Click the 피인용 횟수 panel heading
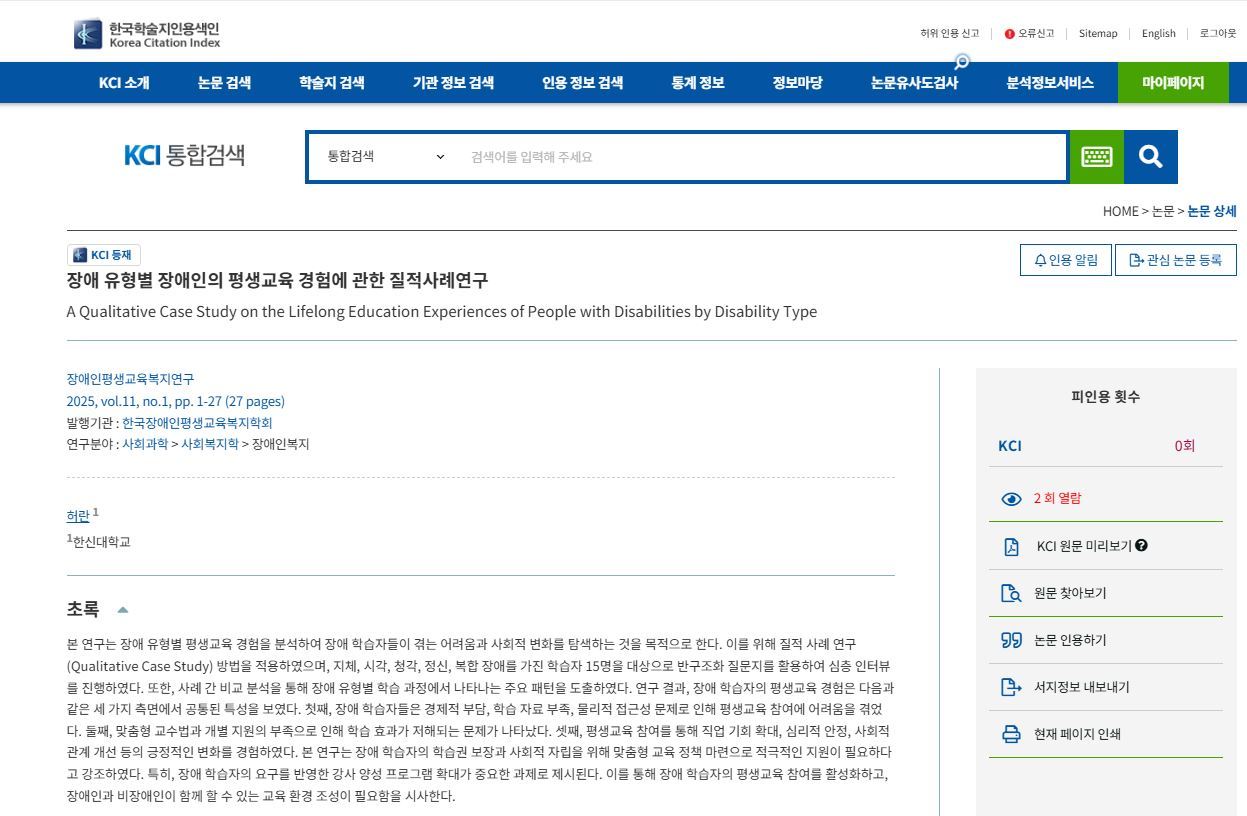1247x816 pixels. point(1105,397)
